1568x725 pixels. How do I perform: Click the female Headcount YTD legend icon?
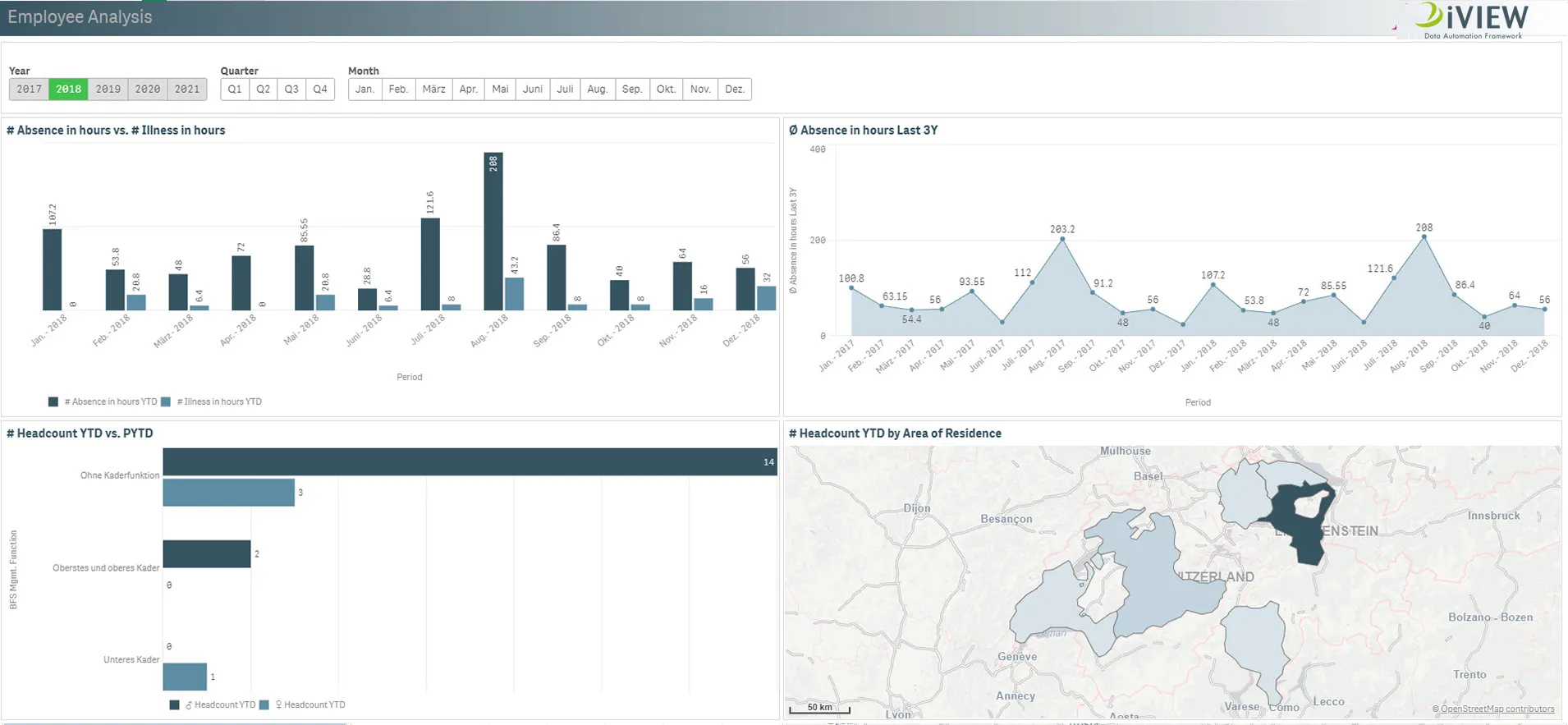(x=264, y=704)
